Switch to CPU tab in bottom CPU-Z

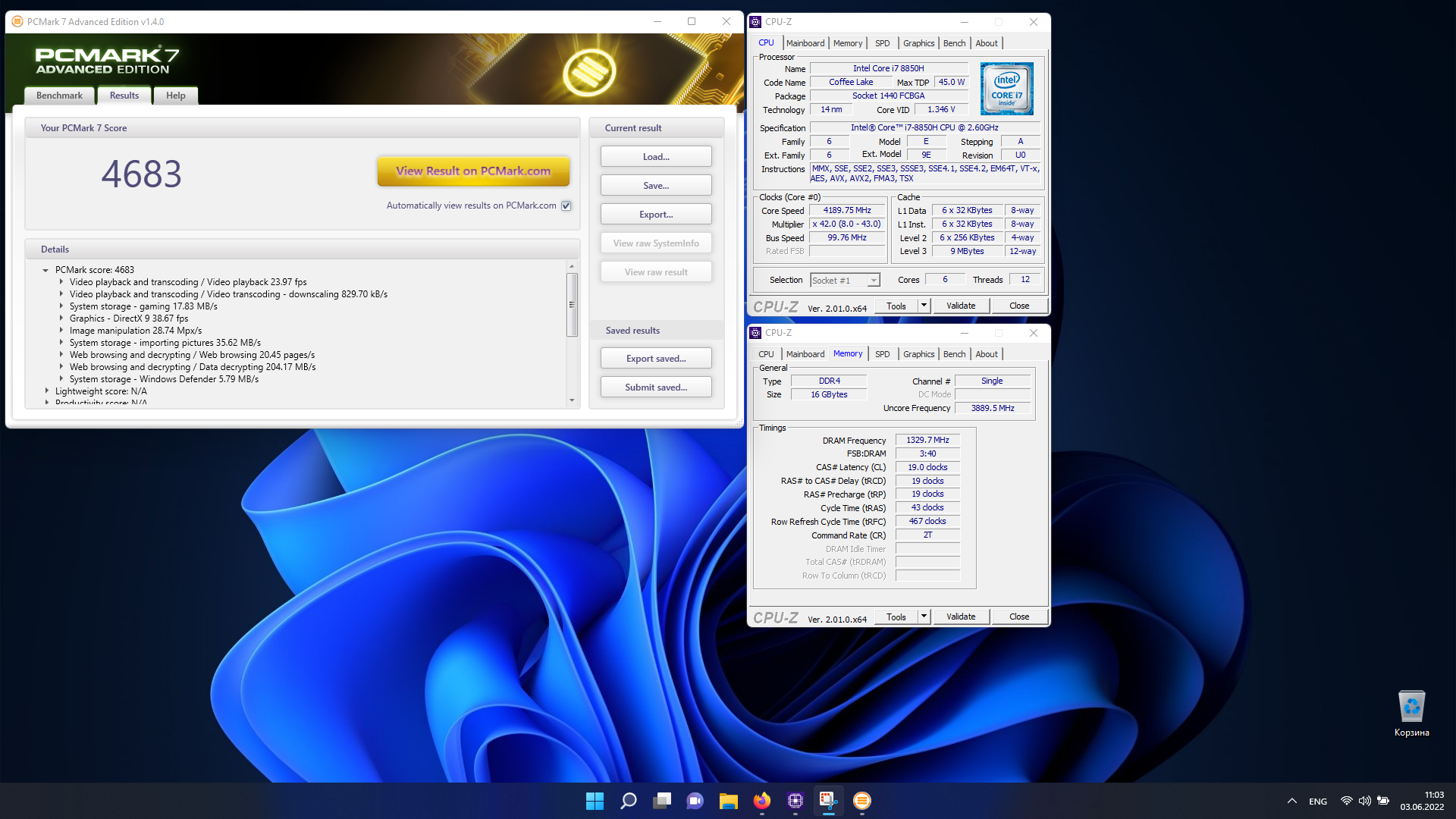[x=766, y=354]
